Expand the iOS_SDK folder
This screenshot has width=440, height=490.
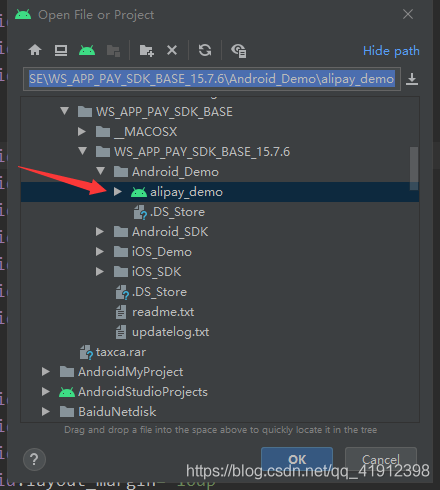click(100, 272)
